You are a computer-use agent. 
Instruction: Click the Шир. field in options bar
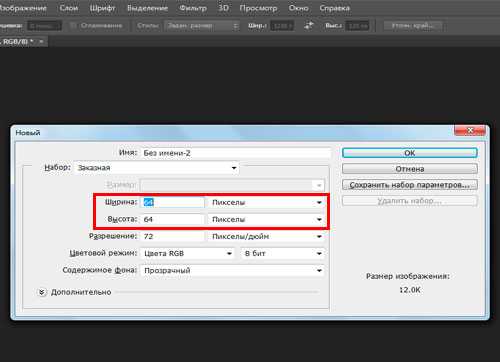coord(282,26)
